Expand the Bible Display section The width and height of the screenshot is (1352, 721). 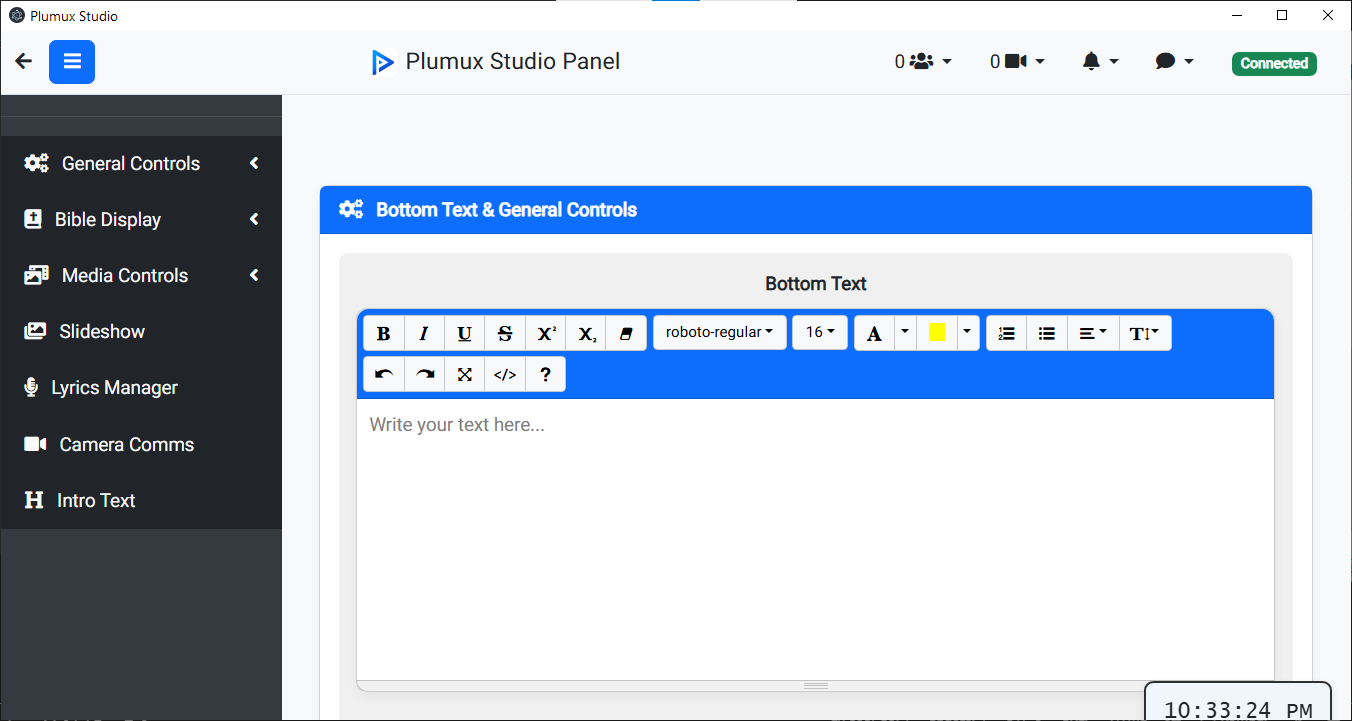pos(141,219)
